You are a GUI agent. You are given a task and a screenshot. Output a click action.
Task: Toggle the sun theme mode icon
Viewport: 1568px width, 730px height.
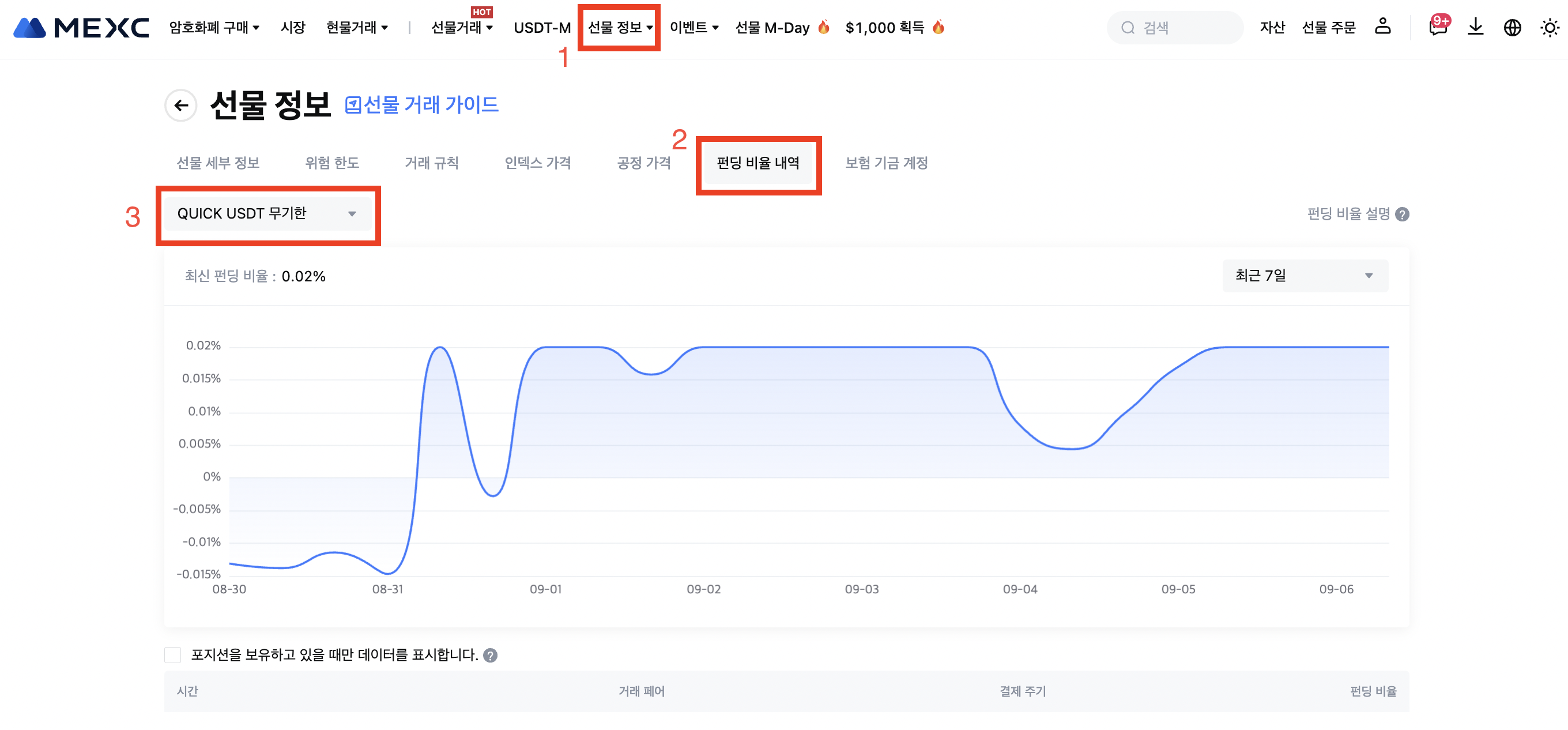coord(1549,28)
